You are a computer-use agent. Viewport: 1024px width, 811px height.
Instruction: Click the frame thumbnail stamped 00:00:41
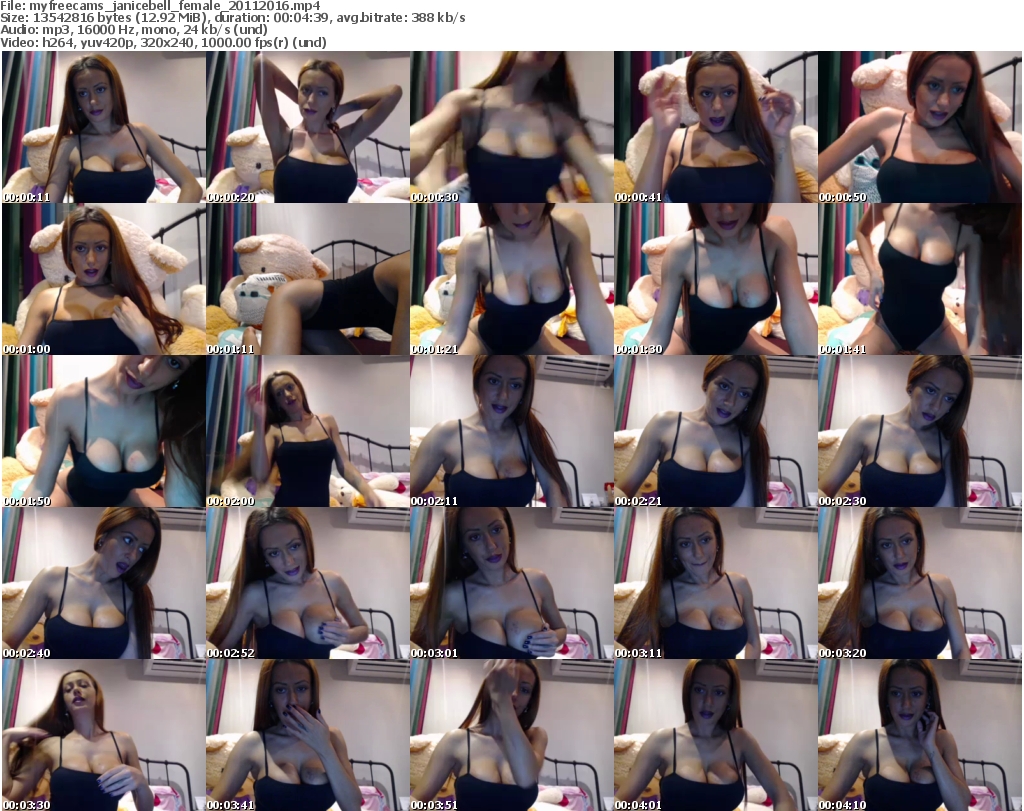716,127
